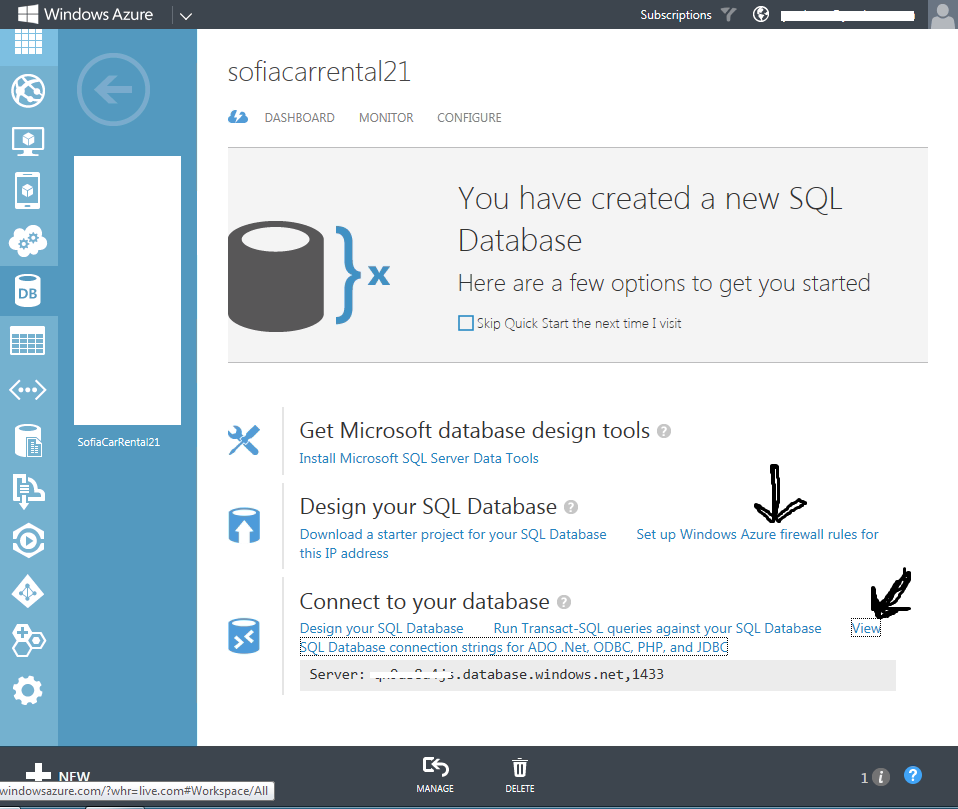Viewport: 958px width, 809px height.
Task: Open Cloud Services in the sidebar
Action: tap(28, 241)
